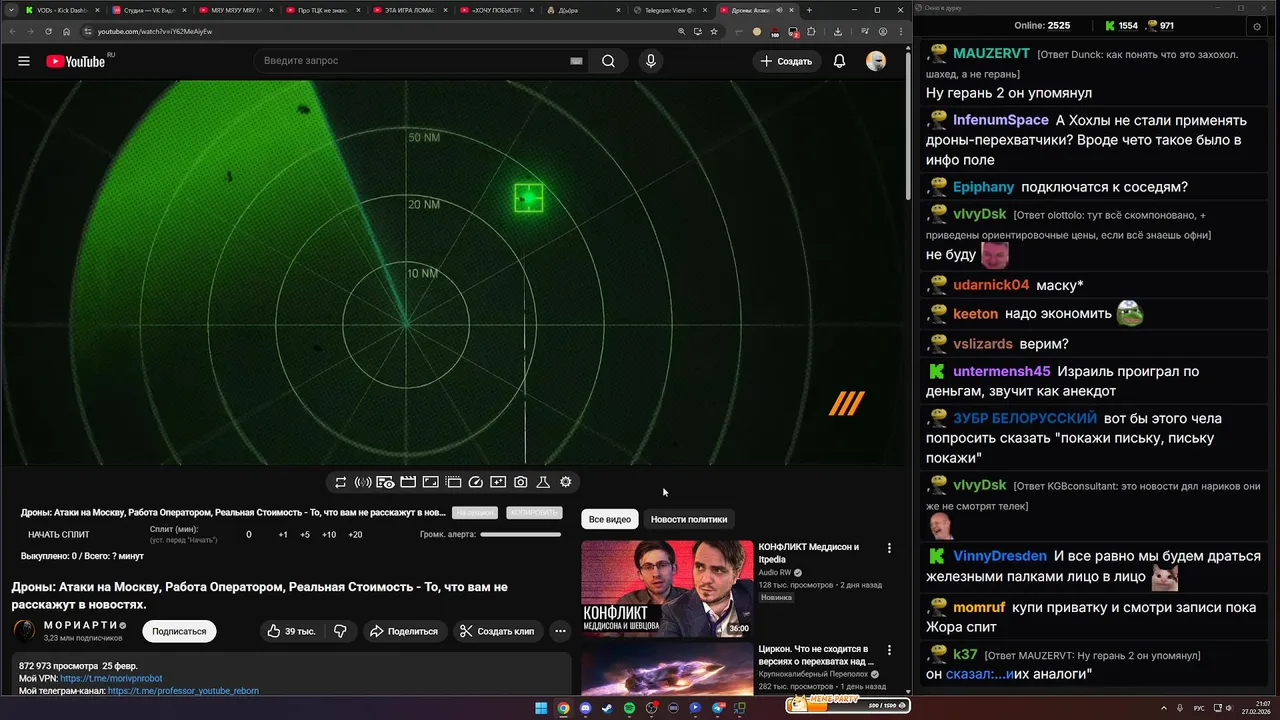The width and height of the screenshot is (1280, 720).
Task: Open options menu for КОНФЛИКТ Меддисон video
Action: pos(889,548)
